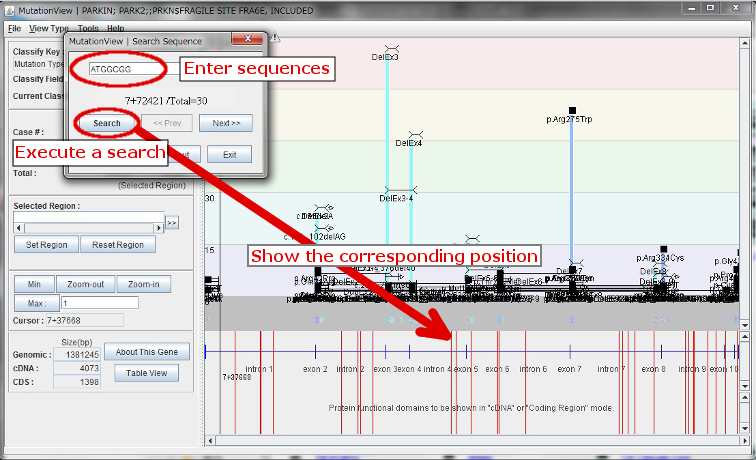The height and width of the screenshot is (460, 756).
Task: Click the Reset Region button
Action: 117,245
